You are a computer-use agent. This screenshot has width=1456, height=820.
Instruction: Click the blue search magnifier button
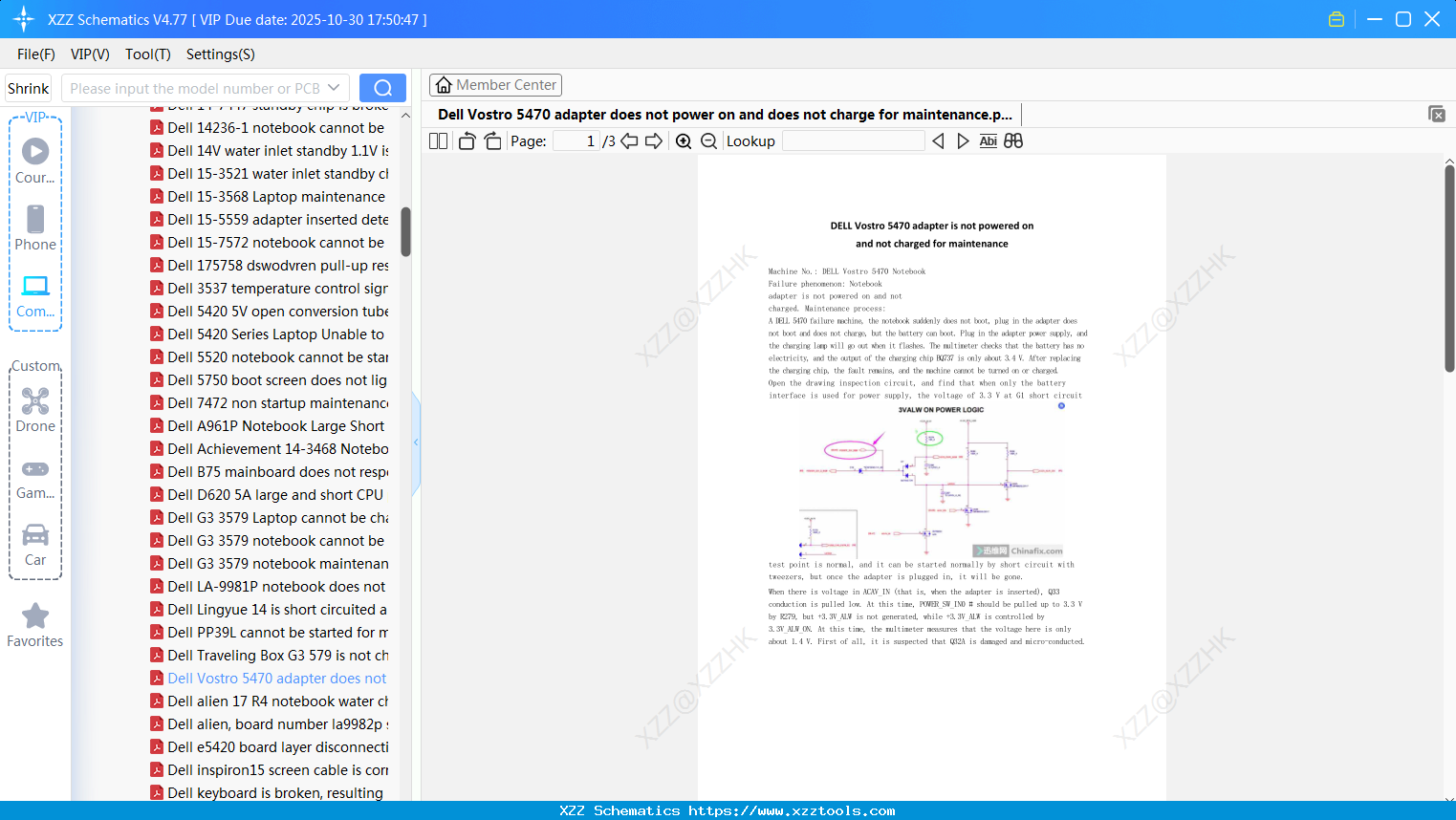[382, 88]
